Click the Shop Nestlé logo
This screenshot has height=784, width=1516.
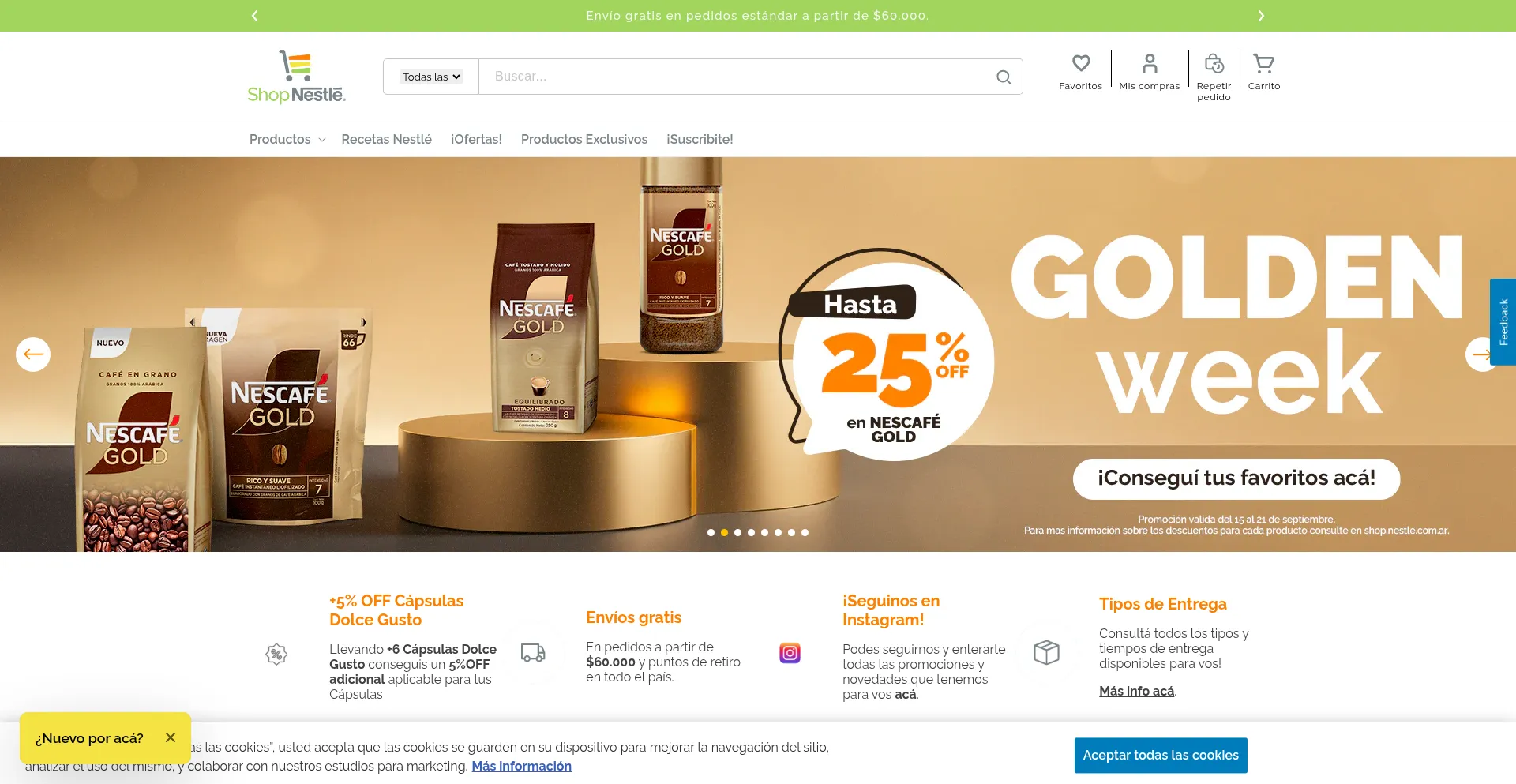click(297, 77)
